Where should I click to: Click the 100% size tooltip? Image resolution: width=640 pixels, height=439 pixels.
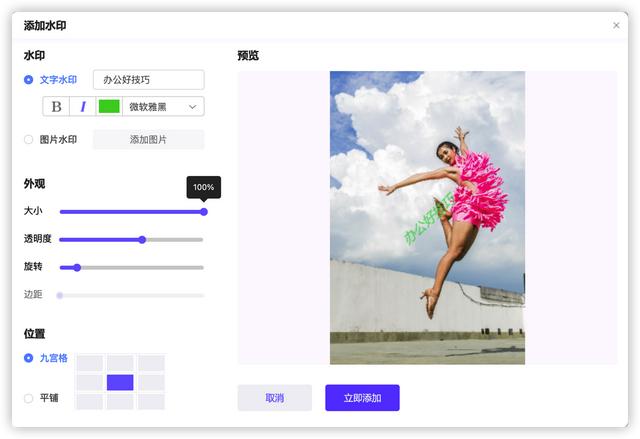coord(204,187)
